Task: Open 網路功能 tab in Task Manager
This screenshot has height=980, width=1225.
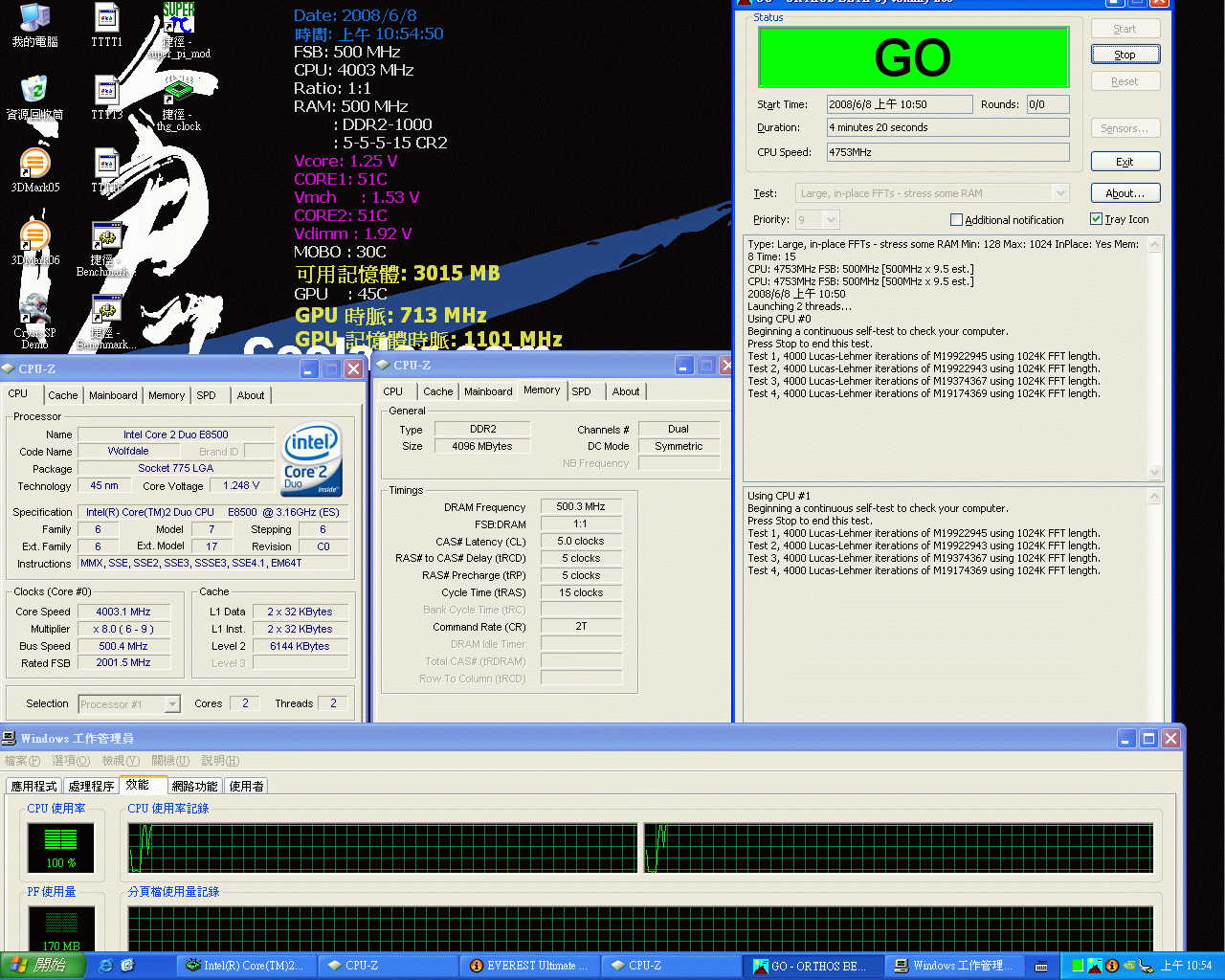Action: pyautogui.click(x=195, y=786)
